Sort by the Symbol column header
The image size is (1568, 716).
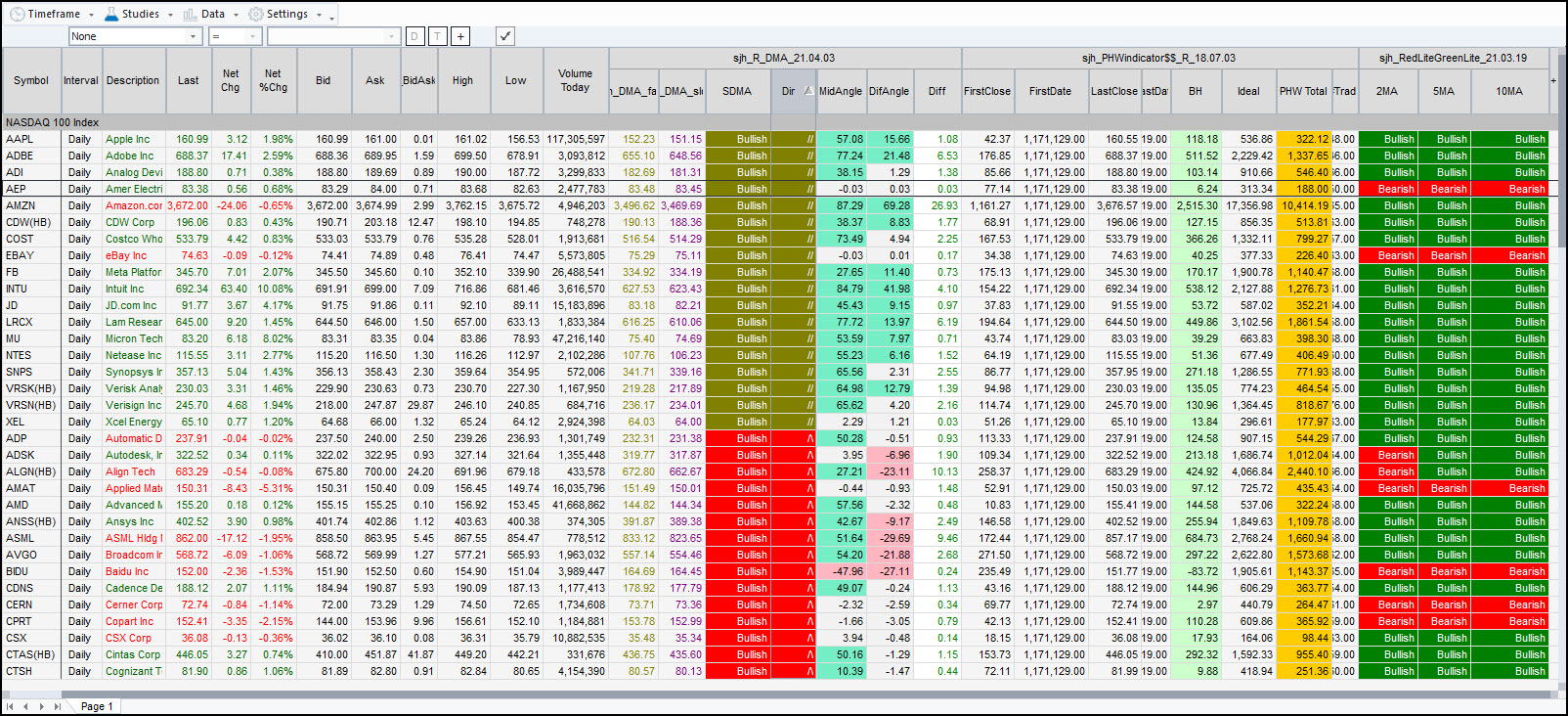point(31,80)
